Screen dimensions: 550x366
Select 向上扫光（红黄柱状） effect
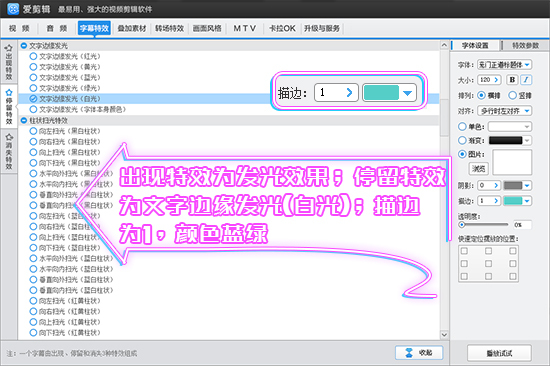tap(65, 322)
